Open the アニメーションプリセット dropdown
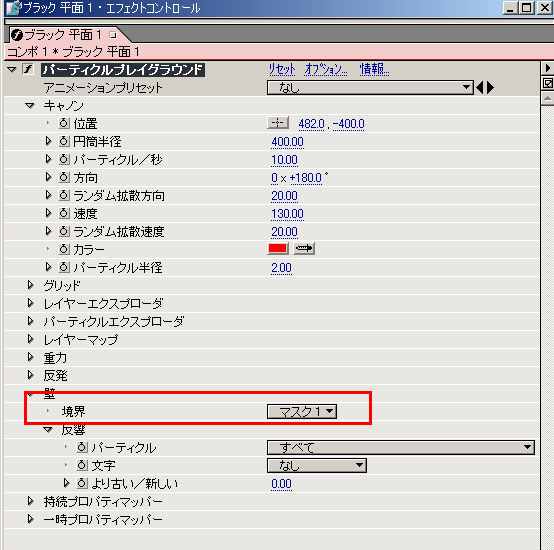Viewport: 554px width, 550px height. point(370,87)
